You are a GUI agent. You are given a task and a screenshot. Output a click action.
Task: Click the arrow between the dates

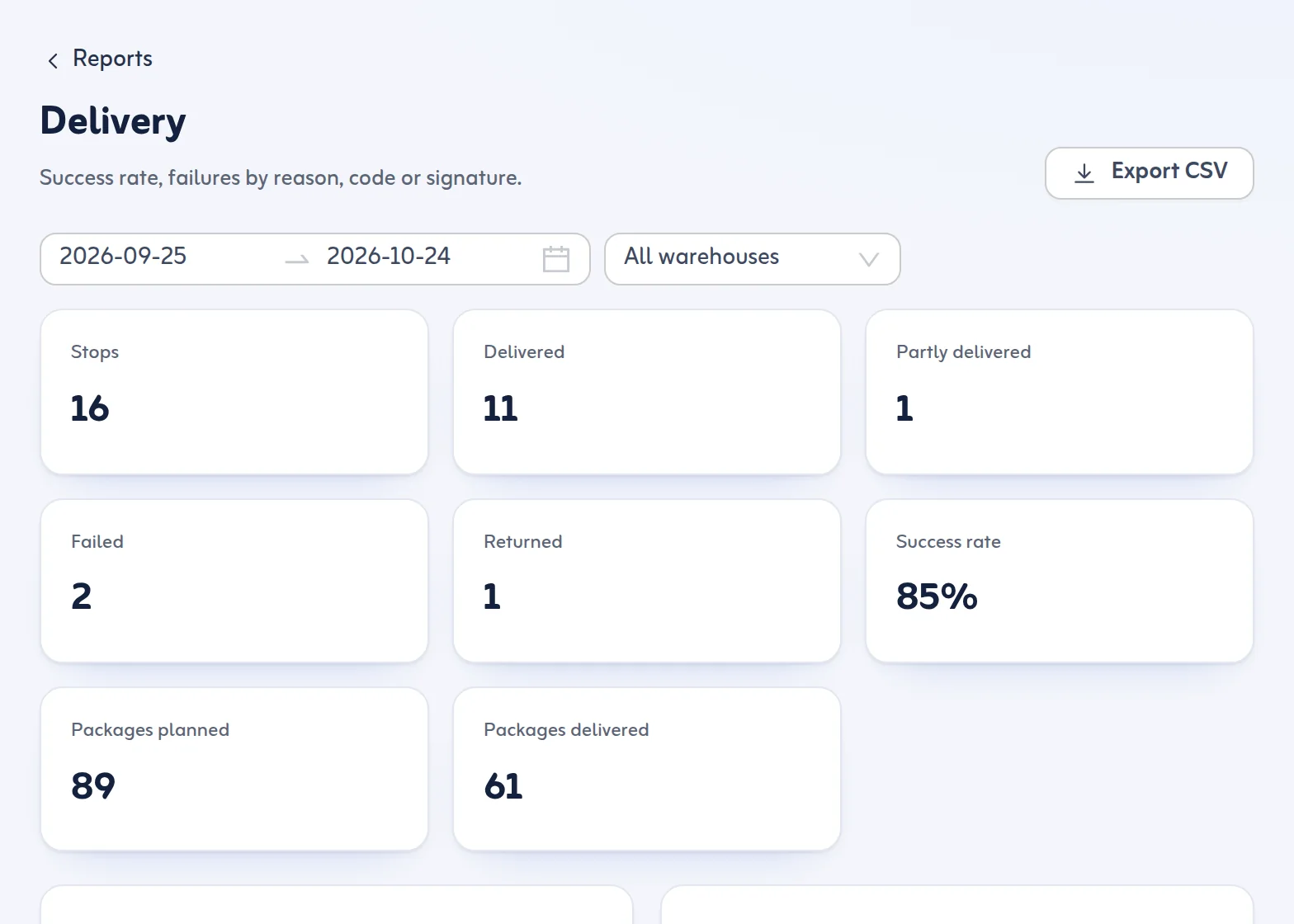click(297, 260)
